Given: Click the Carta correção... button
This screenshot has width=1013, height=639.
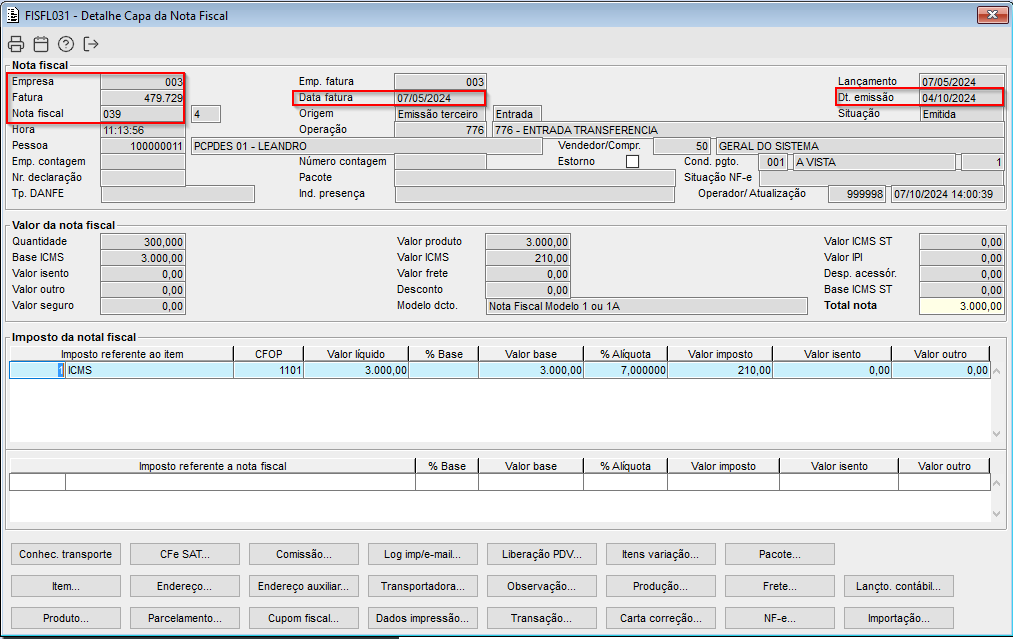Looking at the screenshot, I should click(x=660, y=618).
